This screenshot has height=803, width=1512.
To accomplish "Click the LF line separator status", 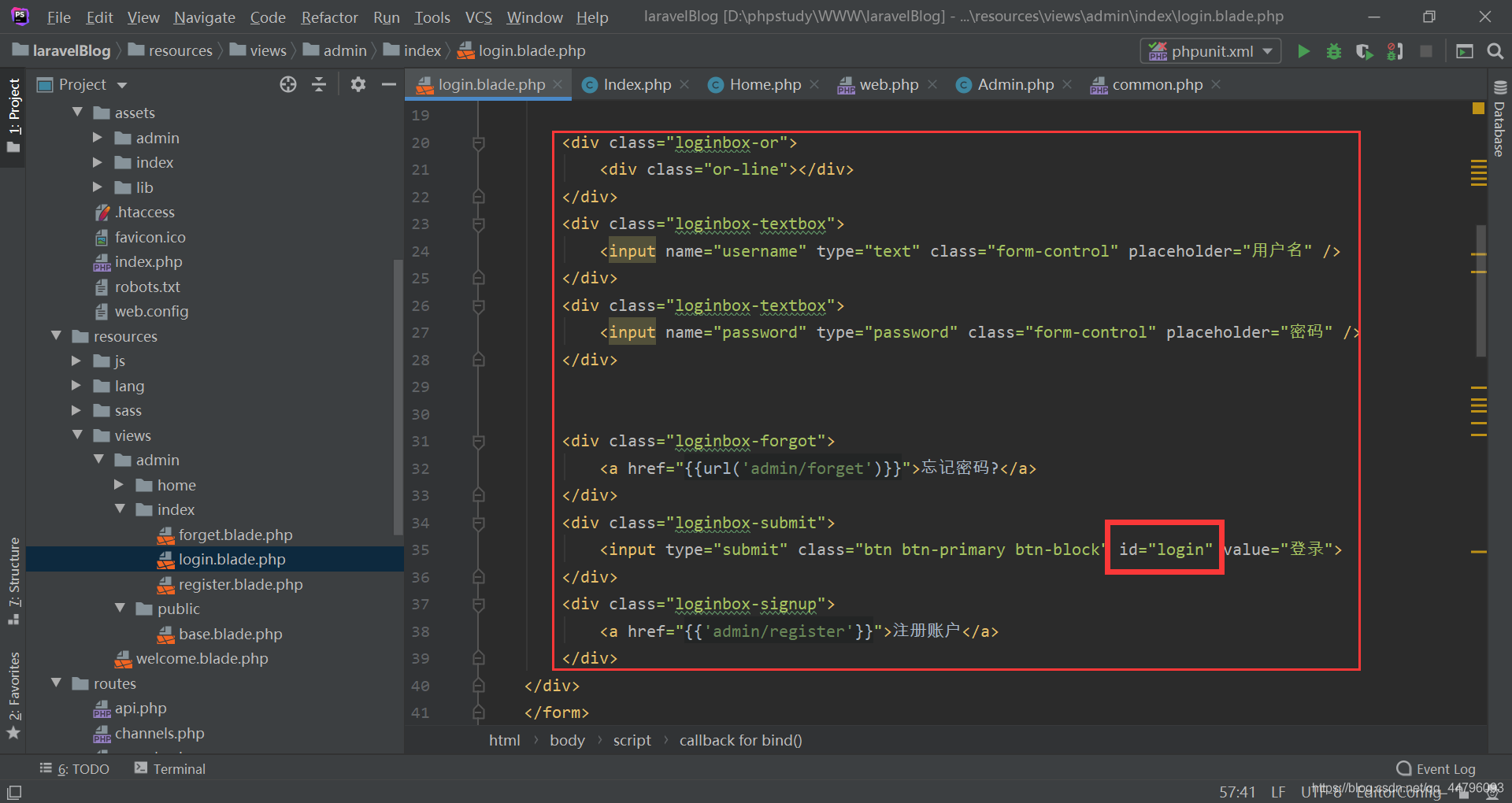I will coord(1278,791).
